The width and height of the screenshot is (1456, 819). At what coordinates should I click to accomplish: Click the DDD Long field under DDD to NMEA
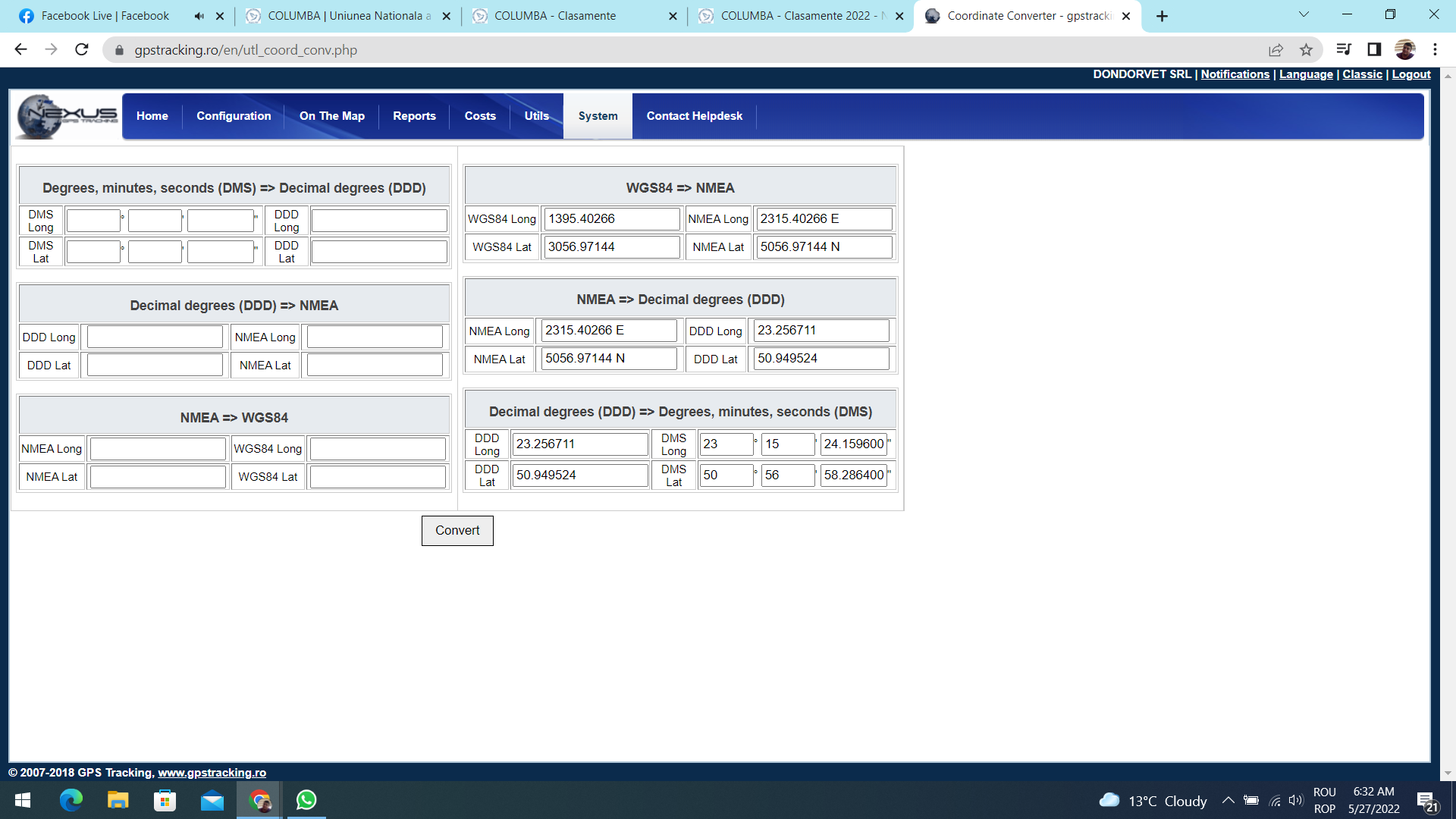155,337
